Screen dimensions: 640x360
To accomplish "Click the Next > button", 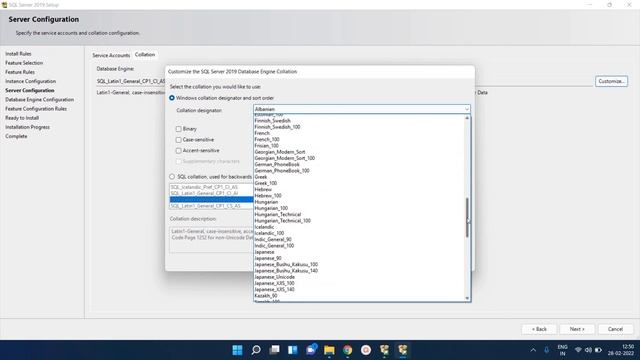I will click(x=577, y=329).
